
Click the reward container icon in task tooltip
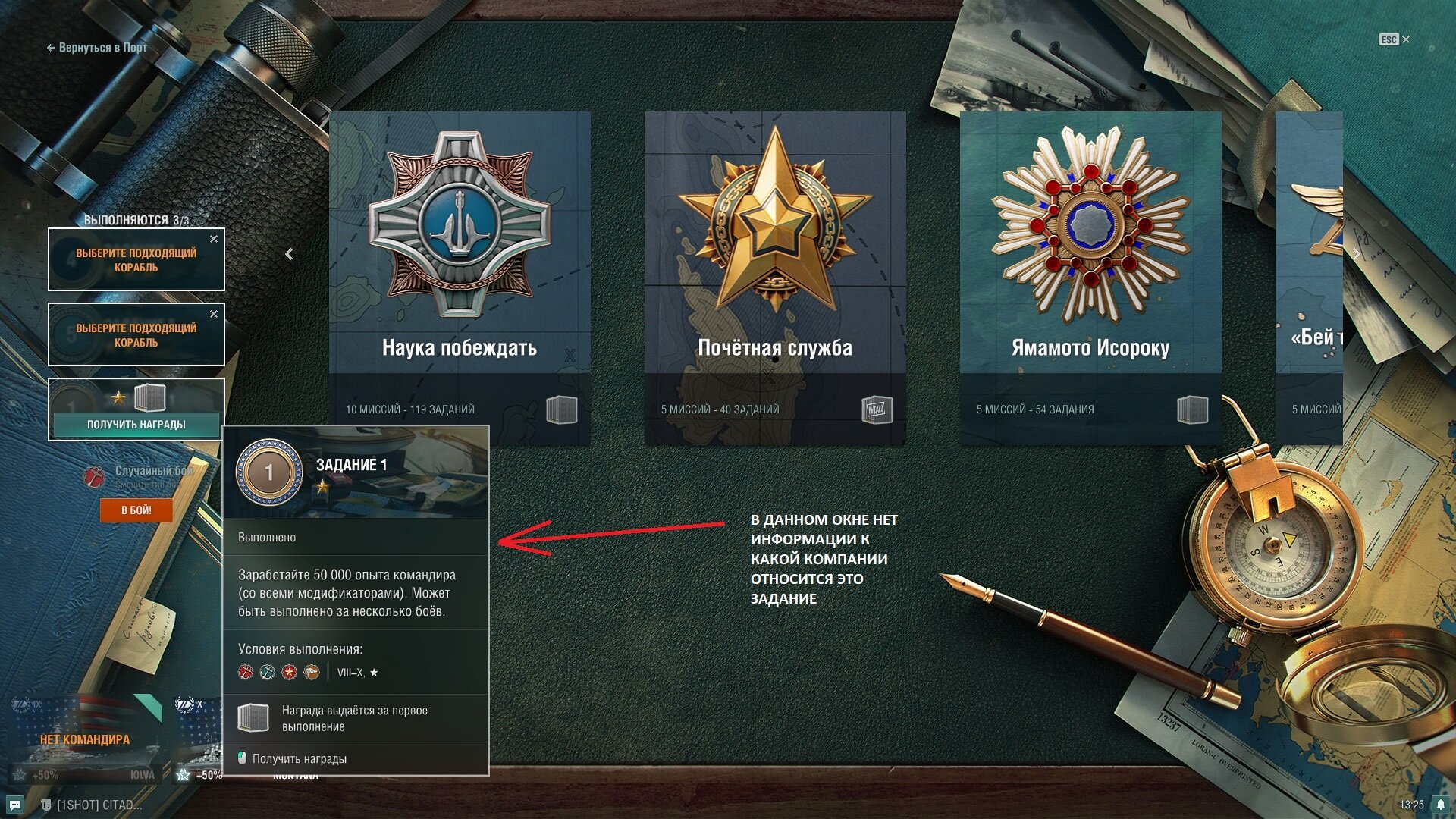tap(253, 717)
